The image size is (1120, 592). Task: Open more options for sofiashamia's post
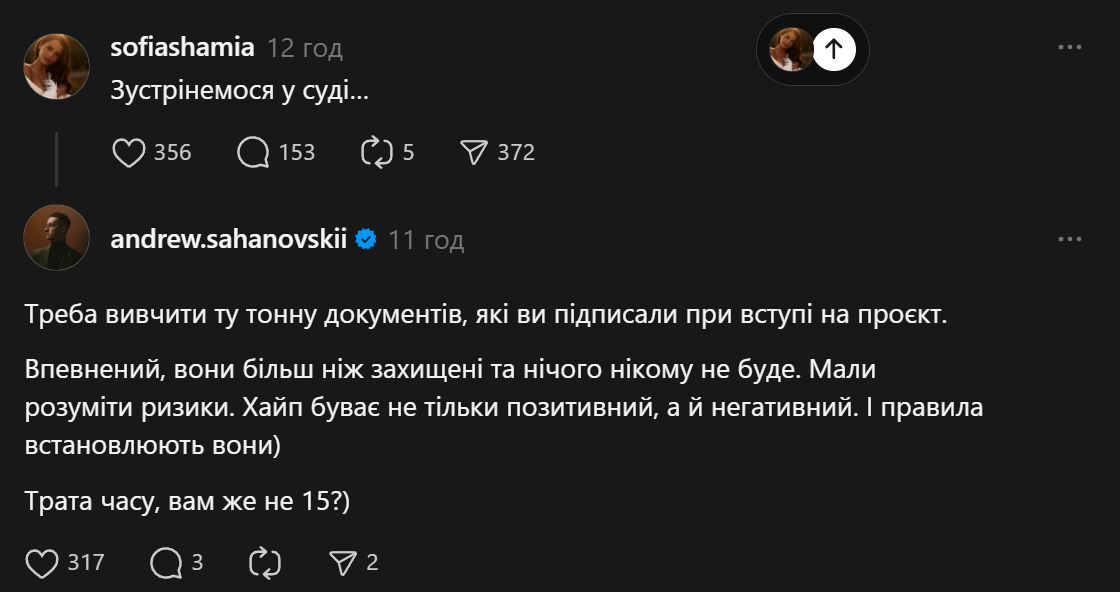(x=1070, y=47)
